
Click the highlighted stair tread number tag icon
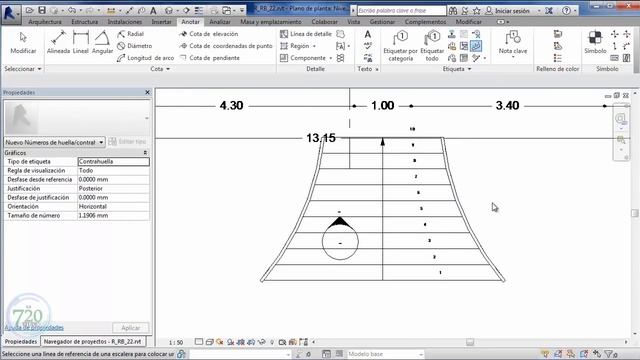tap(476, 46)
